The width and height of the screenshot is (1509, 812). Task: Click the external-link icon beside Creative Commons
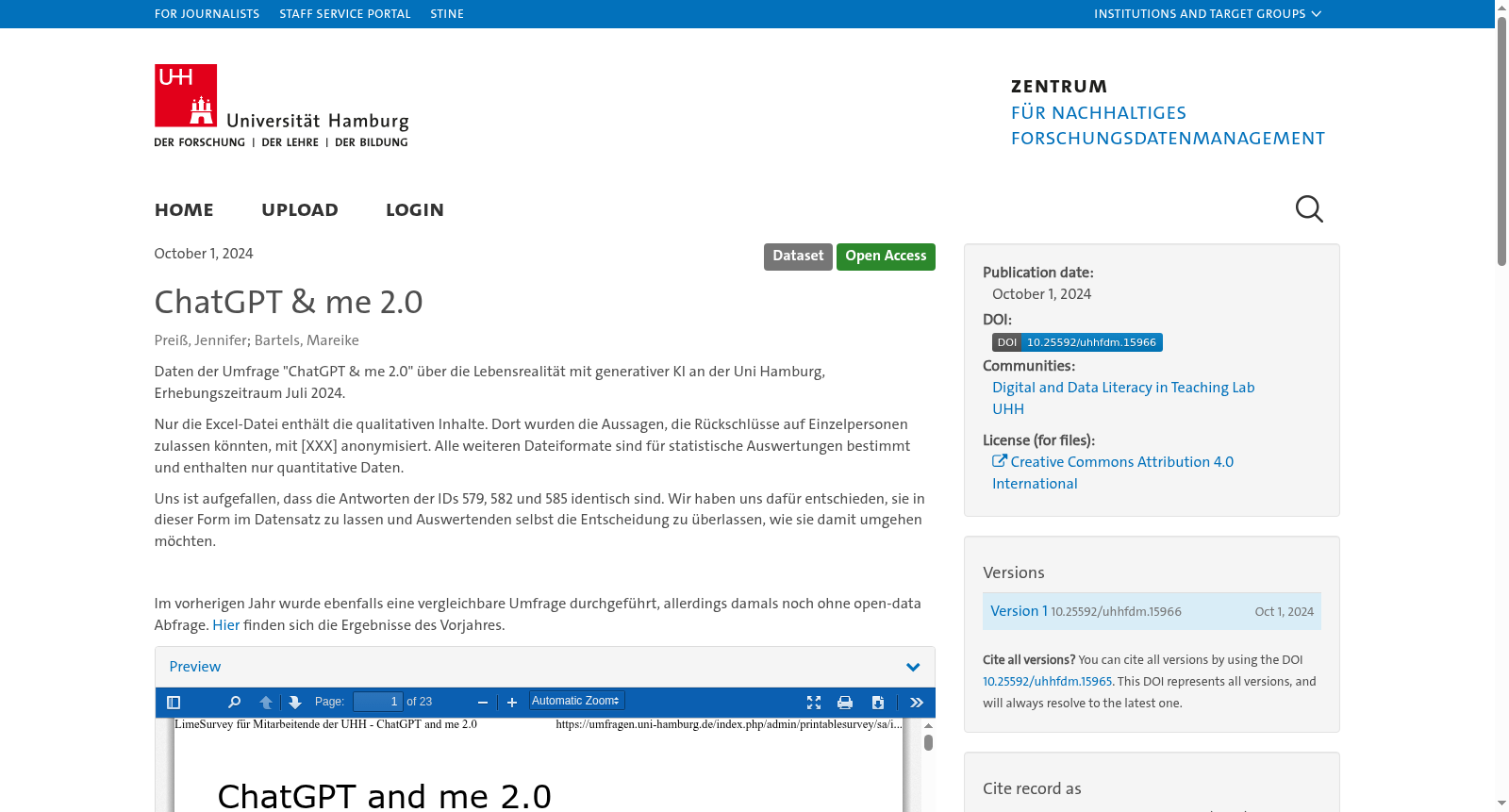coord(1000,461)
